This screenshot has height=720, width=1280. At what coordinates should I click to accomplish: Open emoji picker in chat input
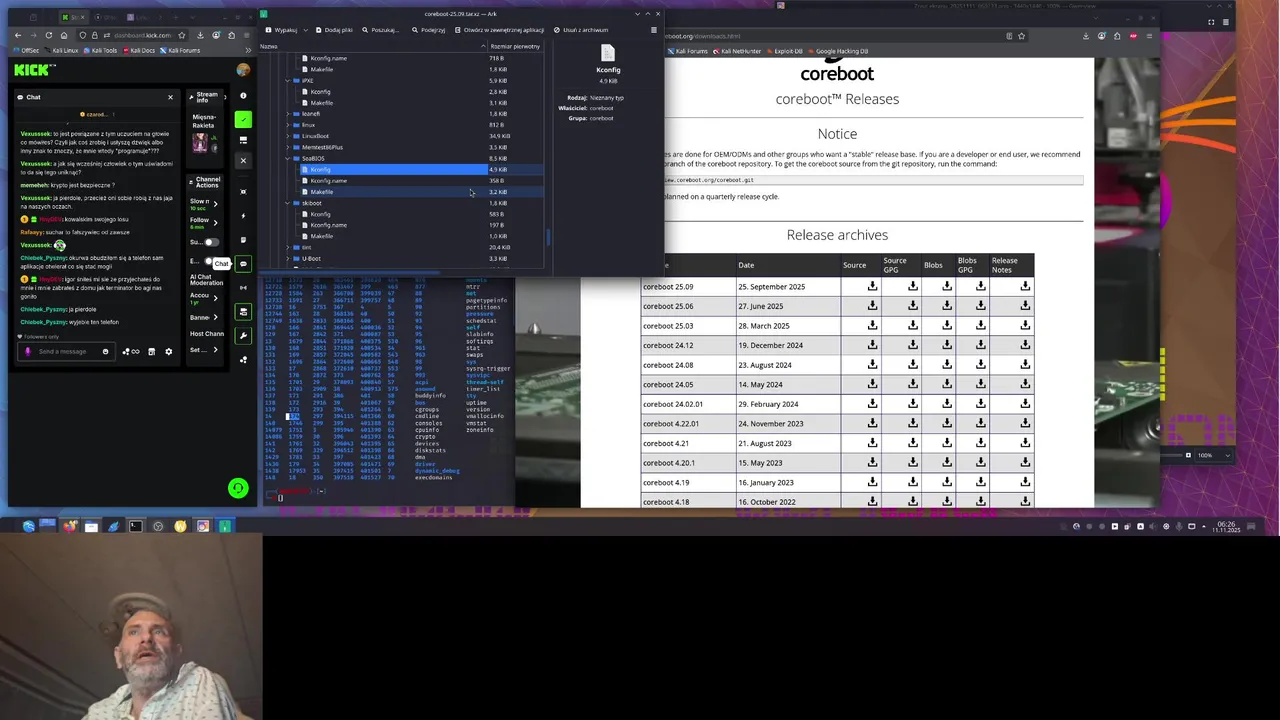click(x=105, y=351)
